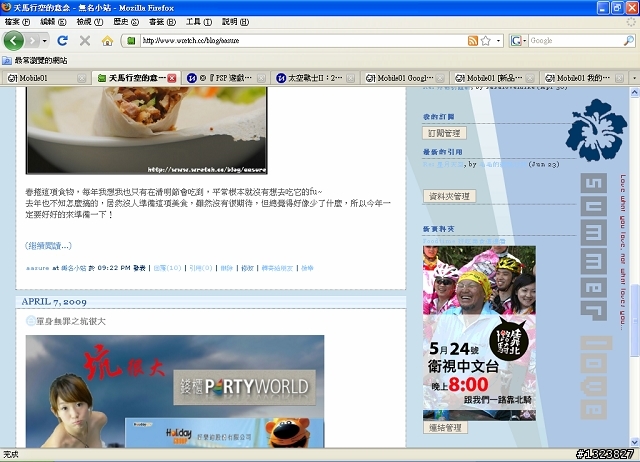Open the 引用(0) trackback link
Screen dimensions: 640x462
pyautogui.click(x=201, y=268)
